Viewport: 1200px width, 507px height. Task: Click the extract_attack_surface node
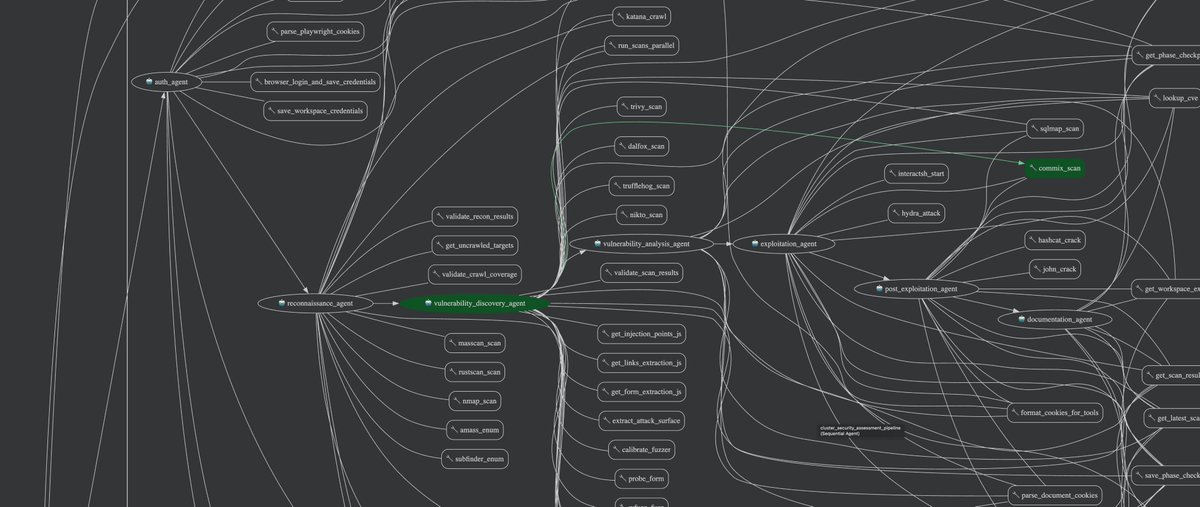641,421
